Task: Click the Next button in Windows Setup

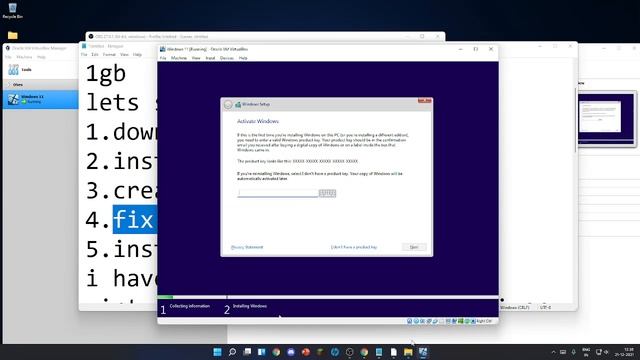Action: tap(413, 247)
